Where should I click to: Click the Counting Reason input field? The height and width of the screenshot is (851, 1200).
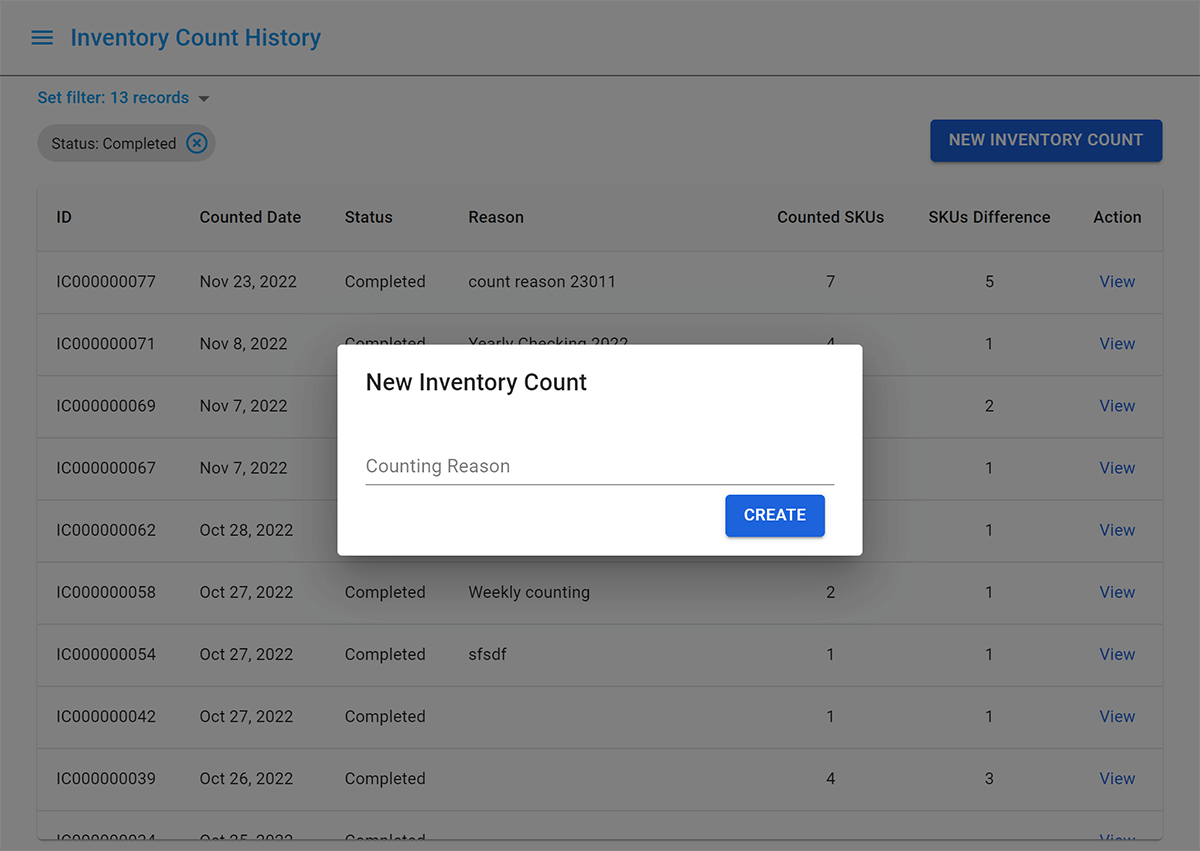point(599,467)
